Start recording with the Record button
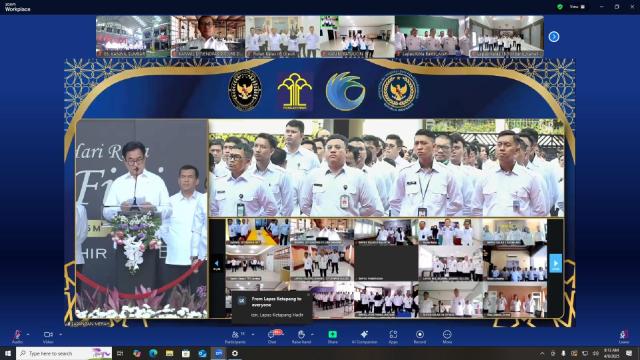640x360 pixels. point(420,336)
